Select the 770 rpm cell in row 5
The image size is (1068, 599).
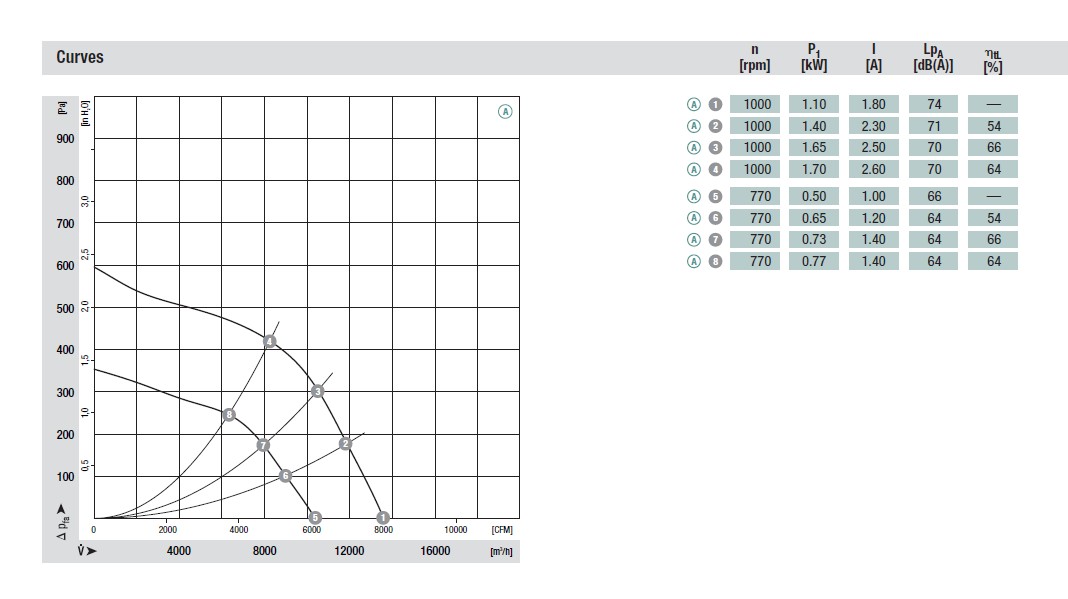tap(755, 196)
